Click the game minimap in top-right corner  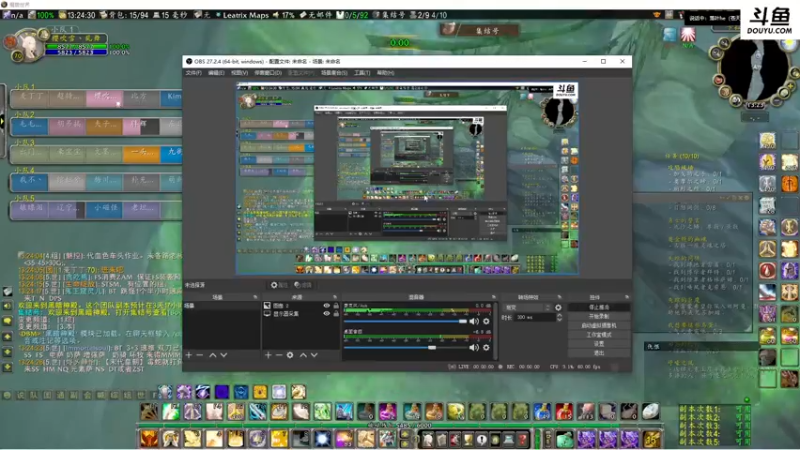(754, 69)
